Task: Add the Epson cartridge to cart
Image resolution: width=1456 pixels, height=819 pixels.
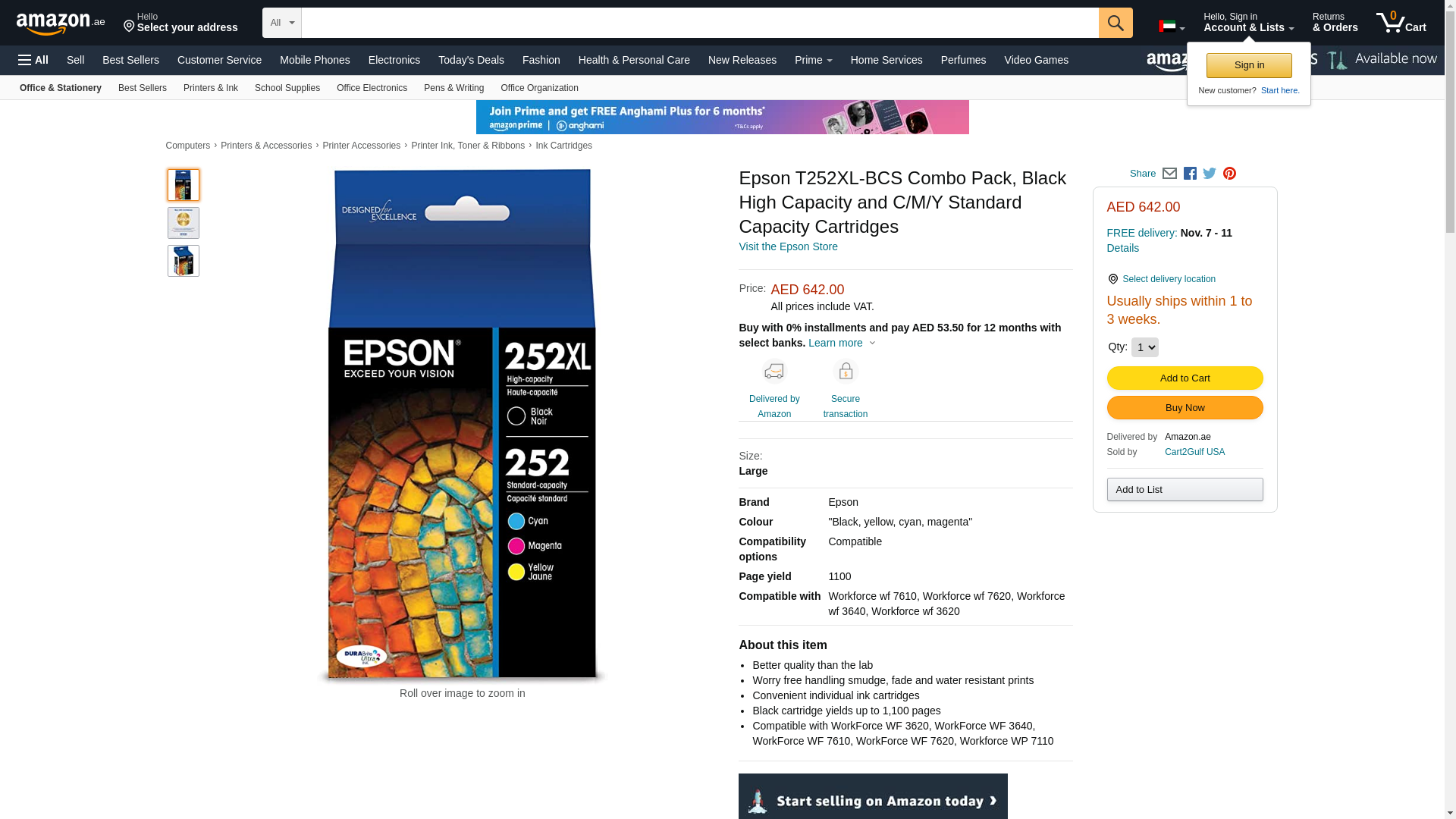Action: pos(1185,378)
